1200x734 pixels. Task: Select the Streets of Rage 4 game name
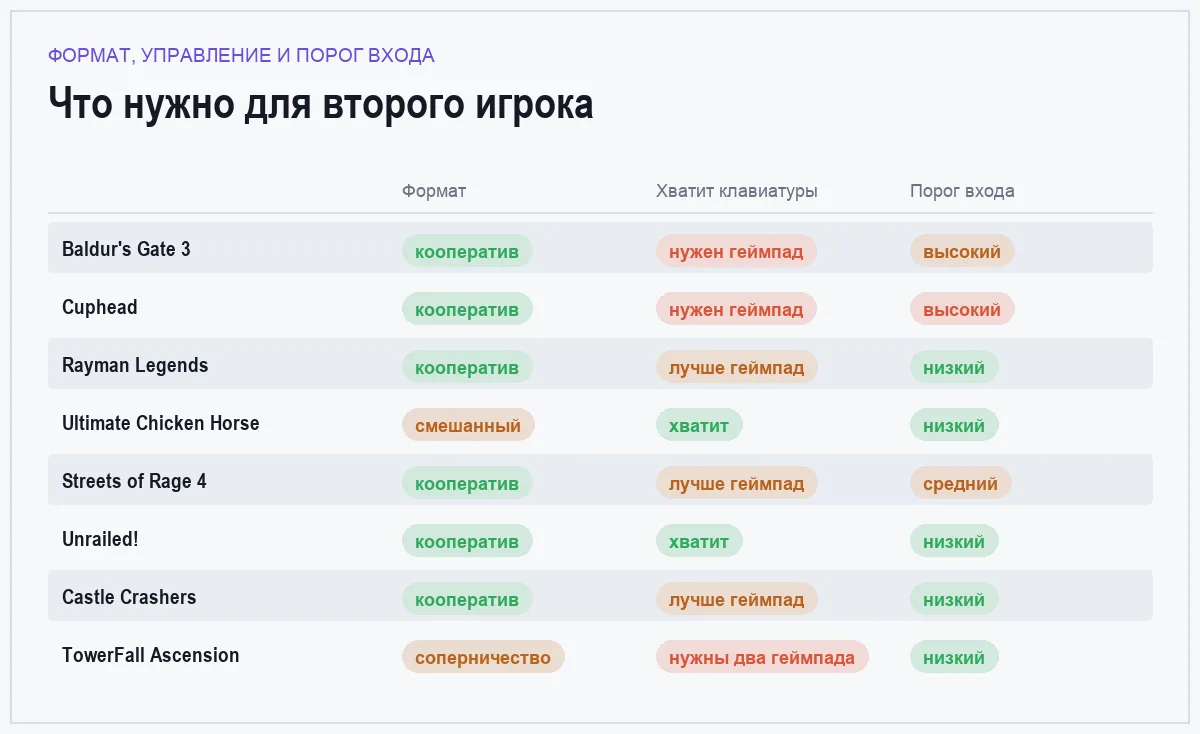(x=134, y=481)
